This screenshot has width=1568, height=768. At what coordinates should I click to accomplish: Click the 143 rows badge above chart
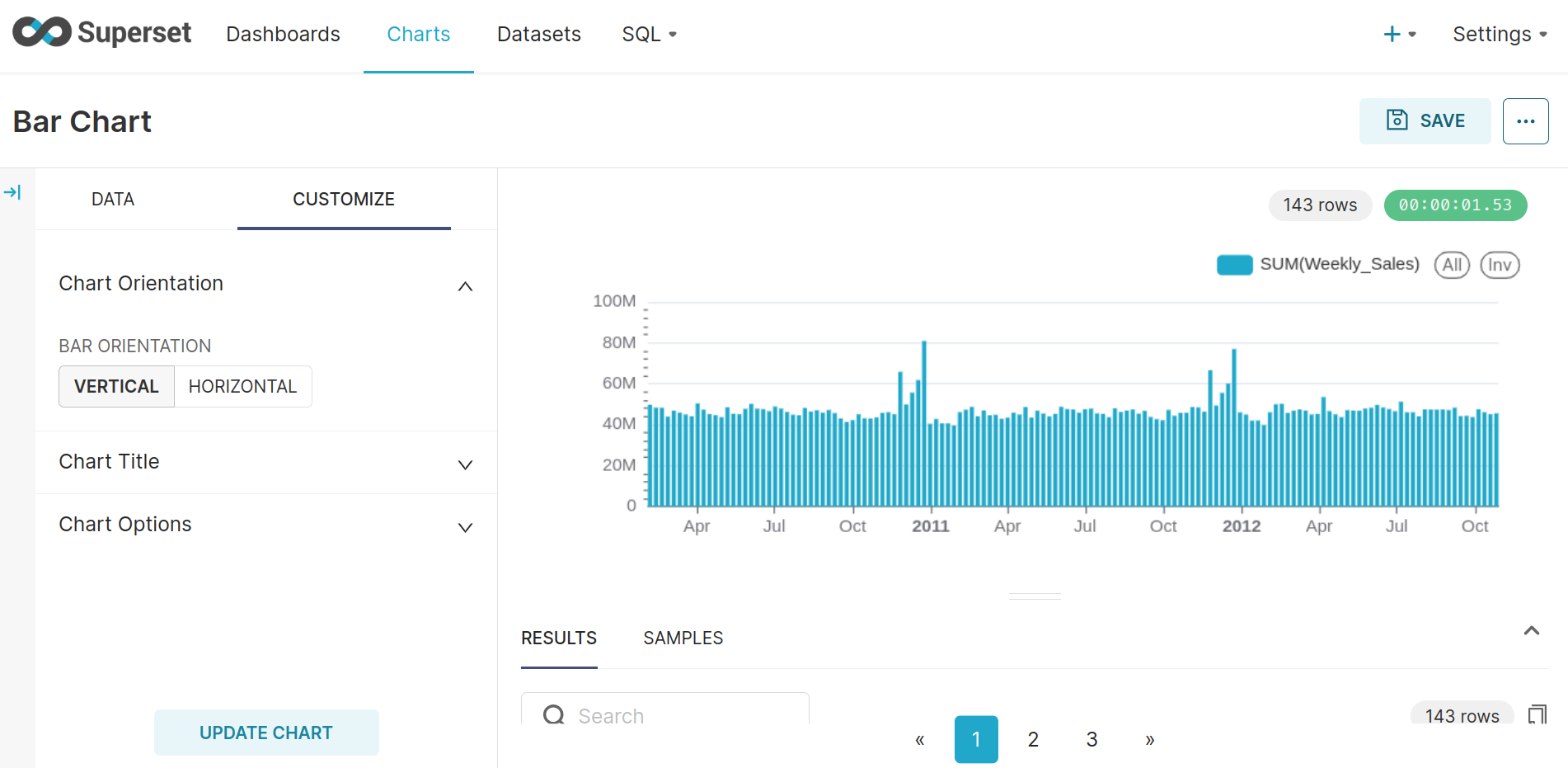tap(1320, 205)
